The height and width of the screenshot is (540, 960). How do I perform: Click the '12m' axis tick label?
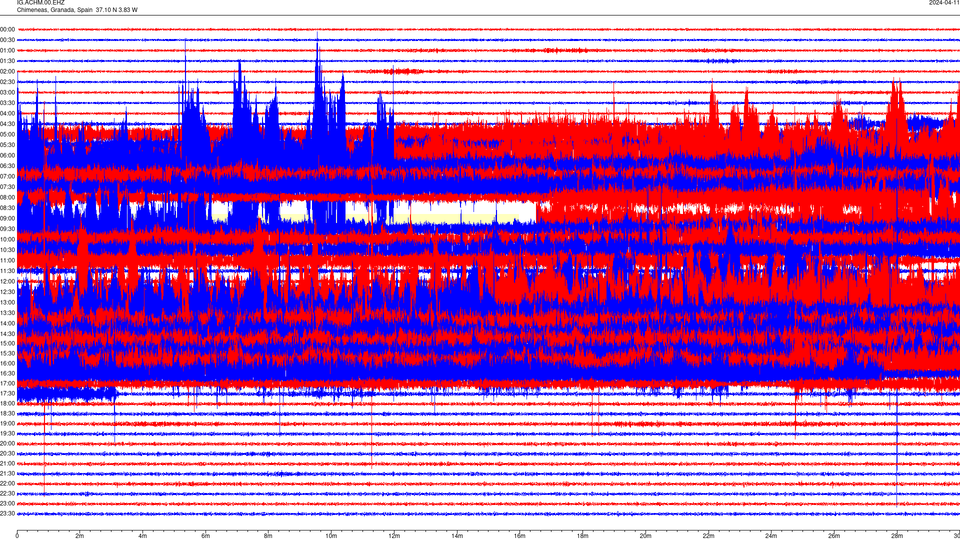[x=394, y=536]
